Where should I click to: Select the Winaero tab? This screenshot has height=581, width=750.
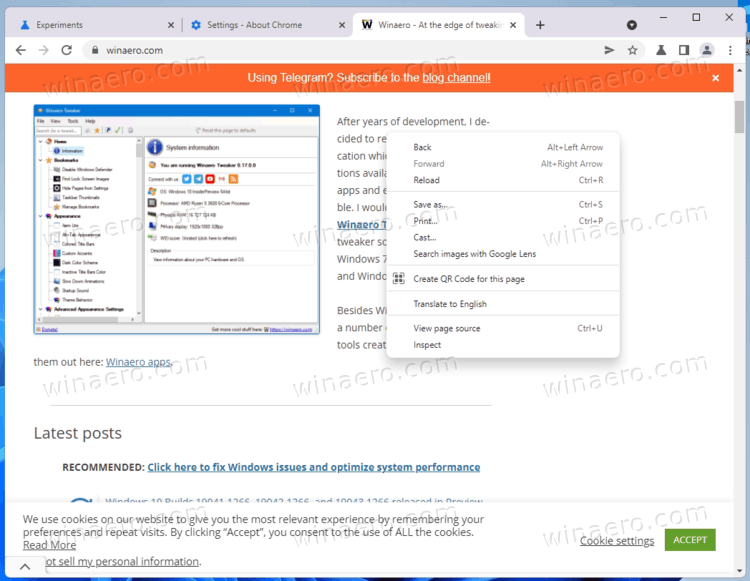438,25
